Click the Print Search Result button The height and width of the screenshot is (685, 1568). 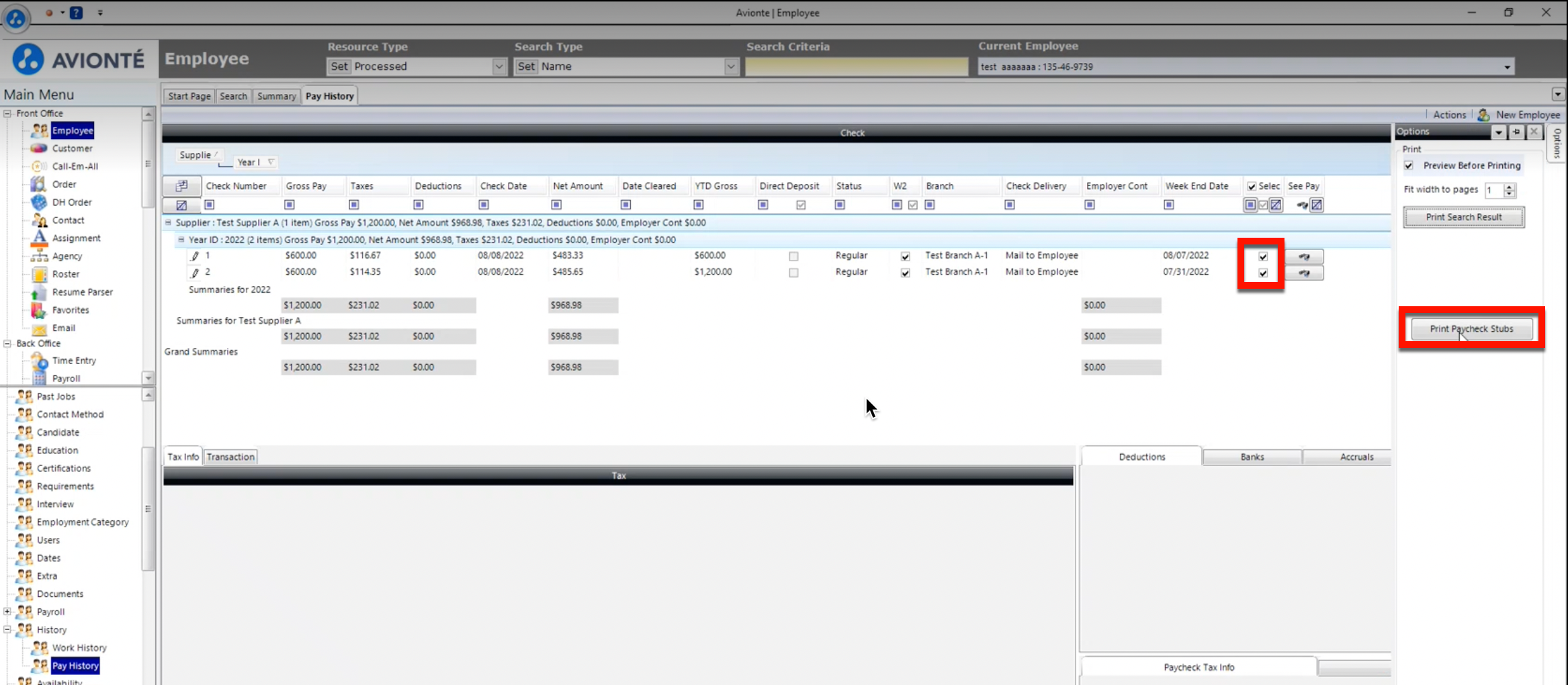tap(1463, 217)
